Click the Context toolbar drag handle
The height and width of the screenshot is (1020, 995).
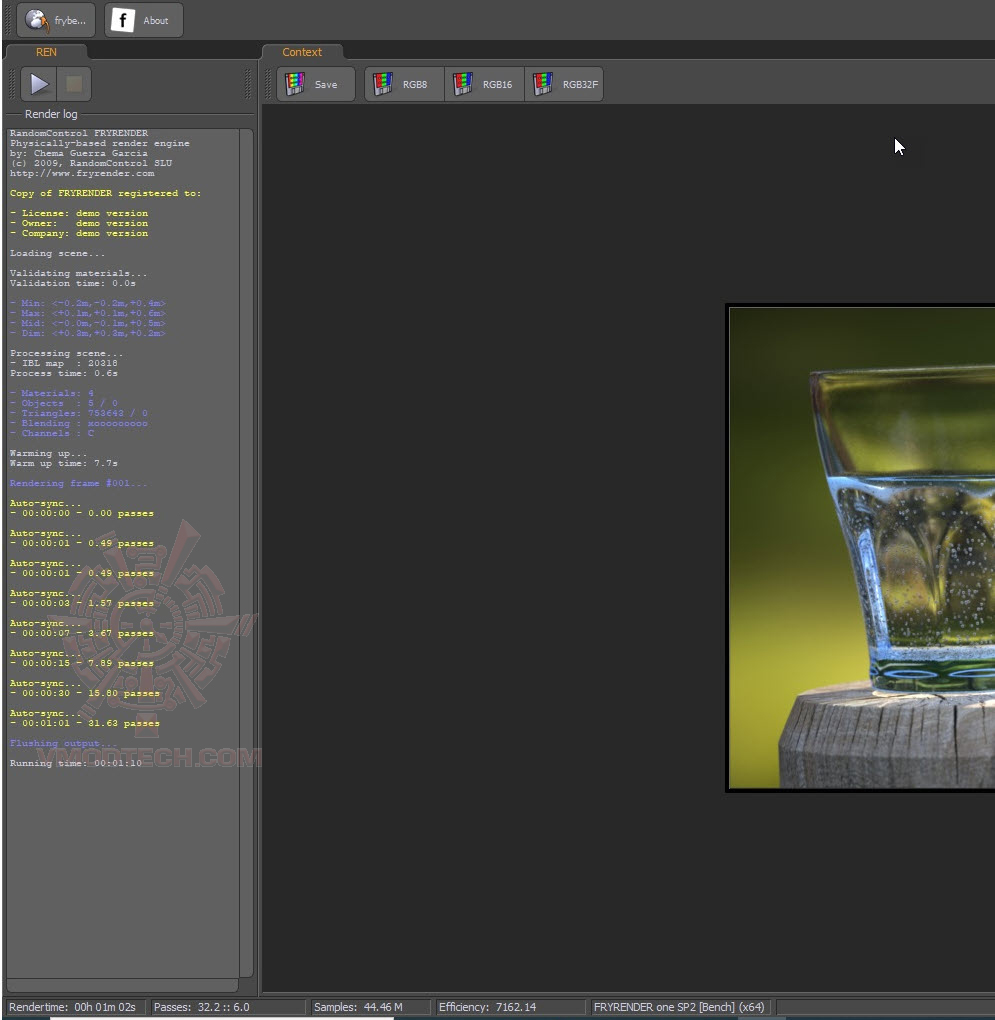pyautogui.click(x=268, y=84)
